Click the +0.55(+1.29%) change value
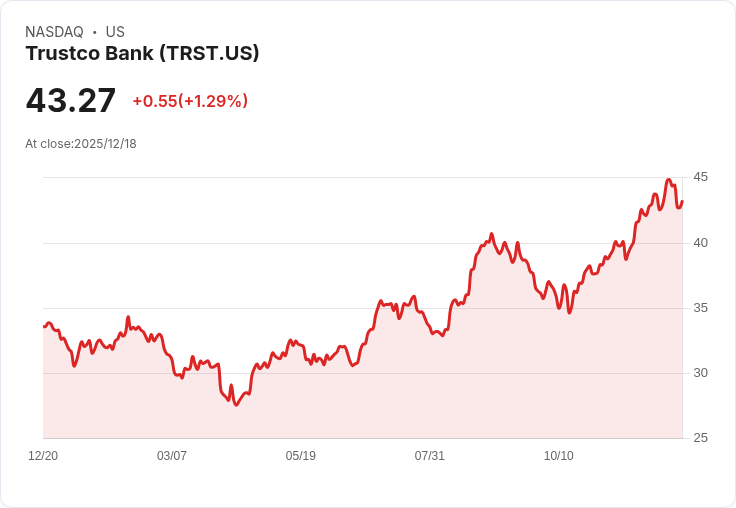Image resolution: width=736 pixels, height=508 pixels. [190, 101]
